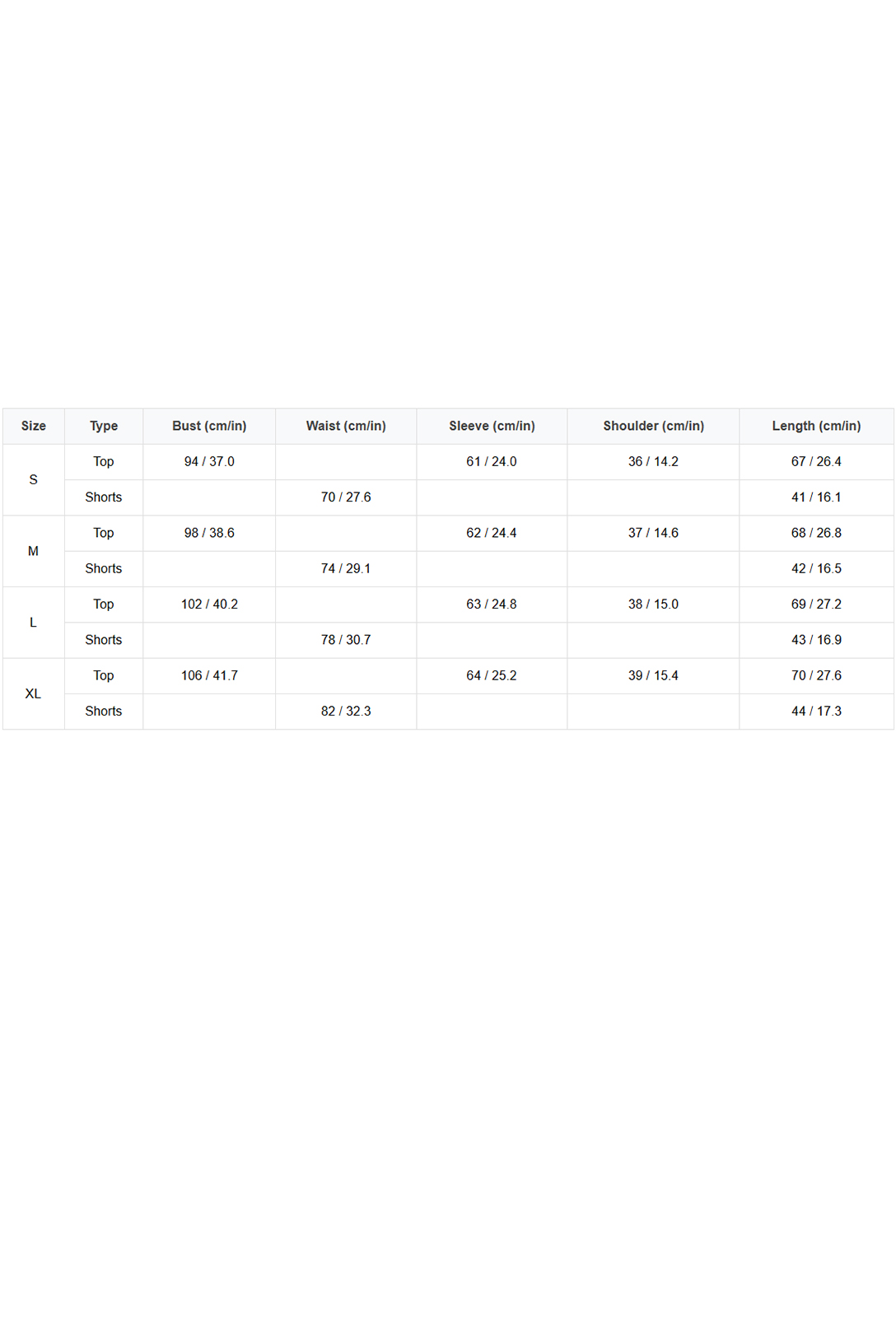The image size is (896, 1344).
Task: Click the Size column header
Action: click(34, 426)
